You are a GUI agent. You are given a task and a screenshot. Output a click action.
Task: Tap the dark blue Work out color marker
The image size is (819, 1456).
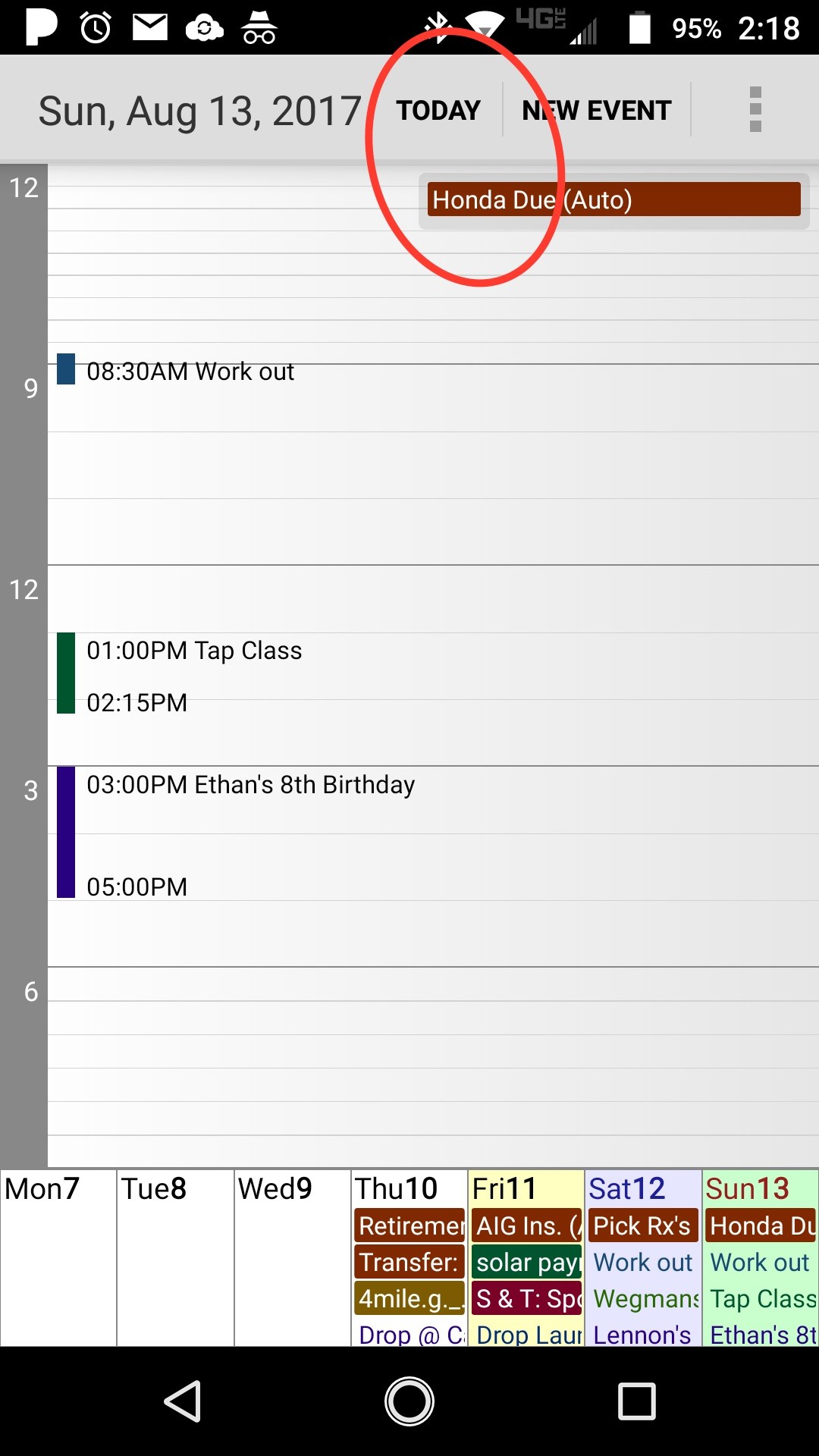[x=66, y=369]
